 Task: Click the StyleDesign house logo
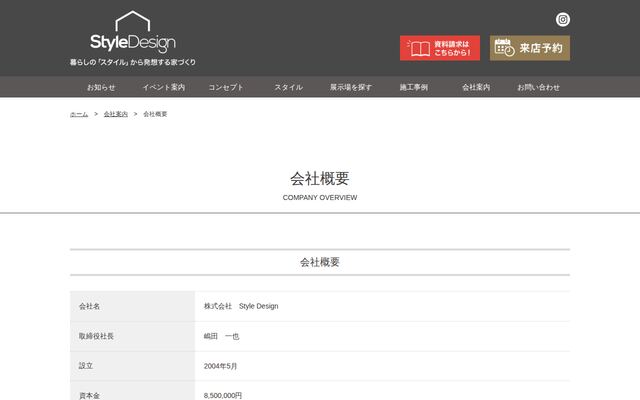coord(133,32)
